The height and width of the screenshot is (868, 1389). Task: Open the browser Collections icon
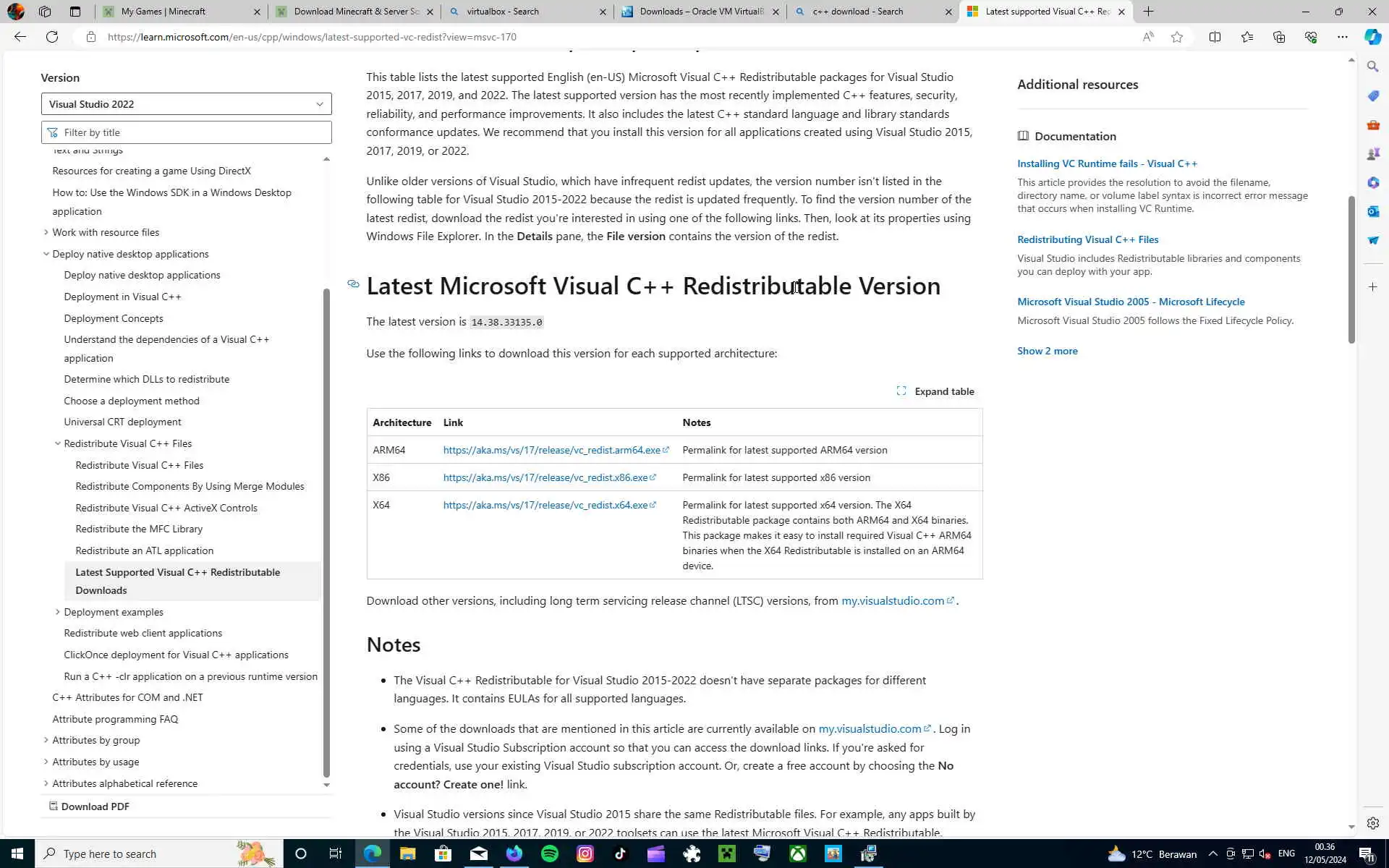(1279, 37)
